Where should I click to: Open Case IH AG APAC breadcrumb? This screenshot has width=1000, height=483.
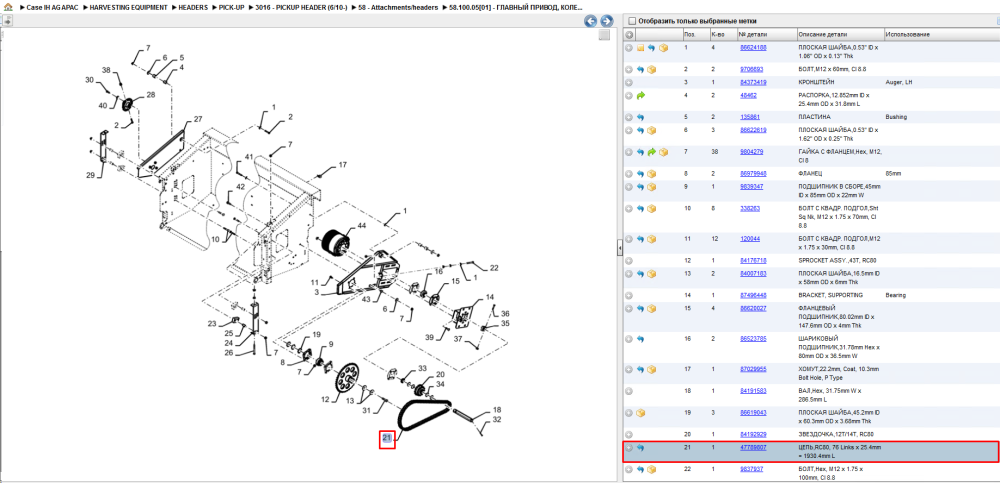pos(53,7)
